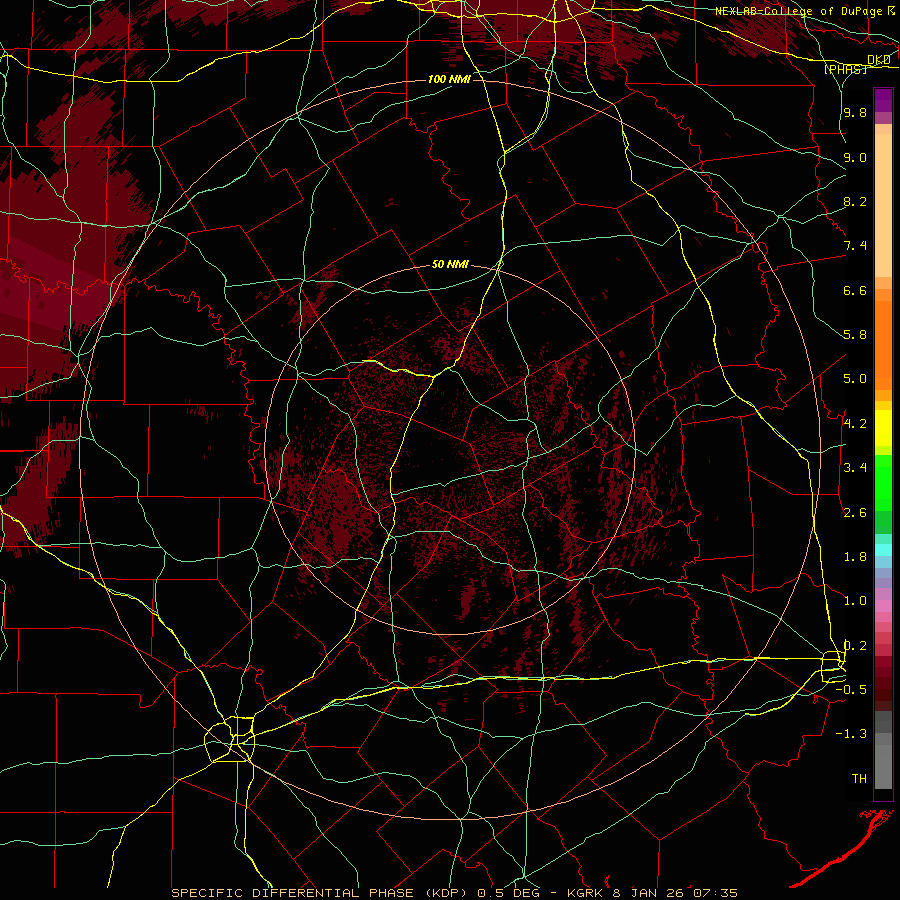Screen dimensions: 900x900
Task: Select the pink legend swatch near 1.0
Action: 883,605
